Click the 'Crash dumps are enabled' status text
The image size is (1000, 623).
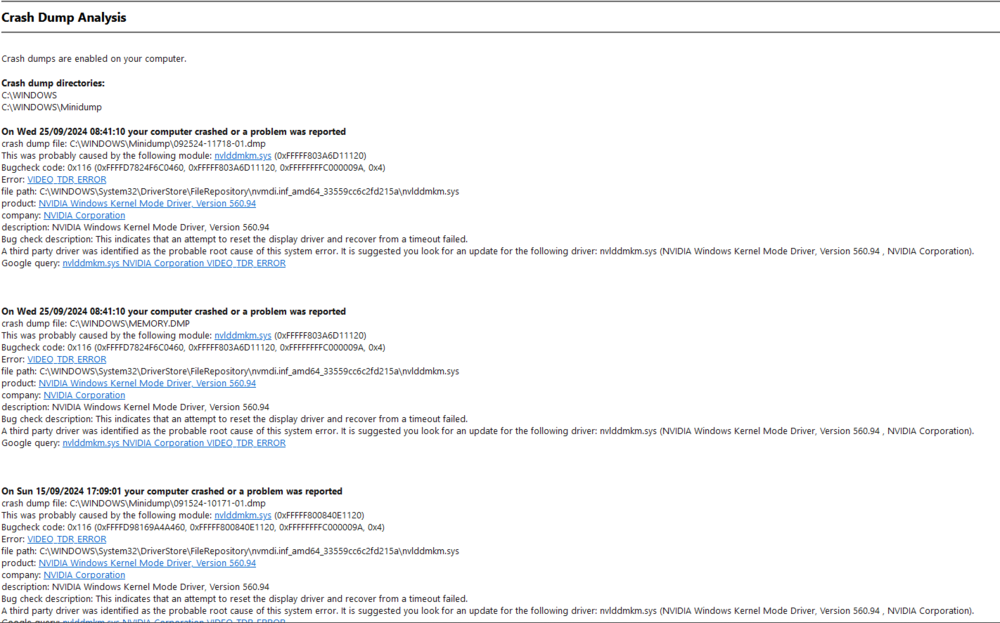click(x=93, y=59)
